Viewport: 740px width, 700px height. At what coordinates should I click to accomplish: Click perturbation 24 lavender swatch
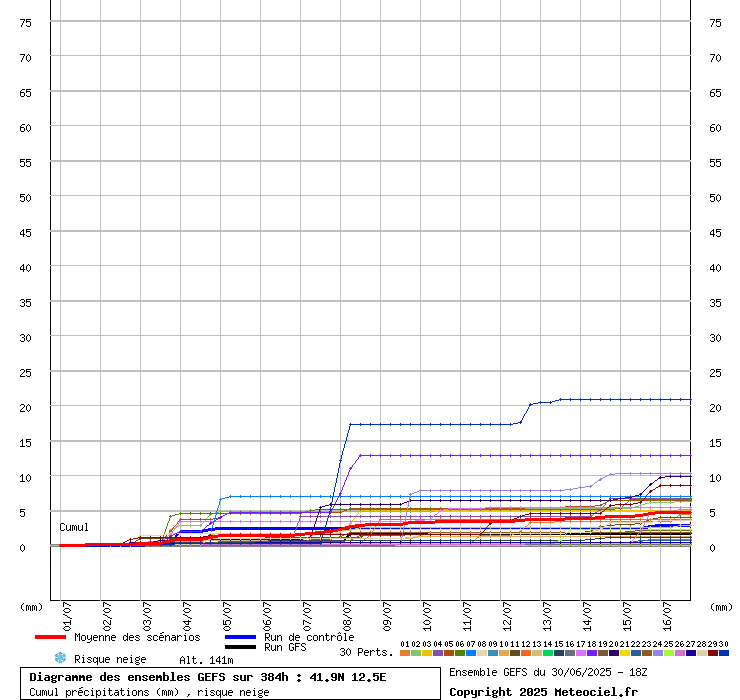[x=657, y=653]
